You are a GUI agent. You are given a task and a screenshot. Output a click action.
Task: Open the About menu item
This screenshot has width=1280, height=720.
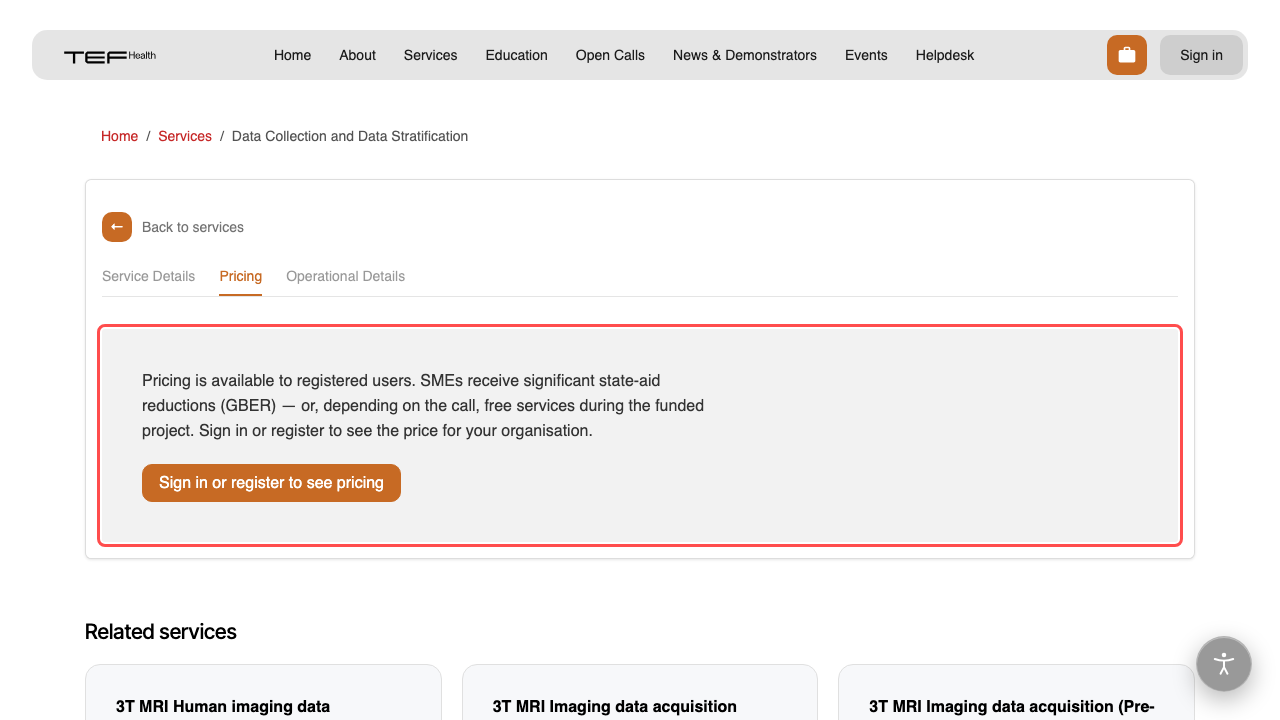coord(357,55)
